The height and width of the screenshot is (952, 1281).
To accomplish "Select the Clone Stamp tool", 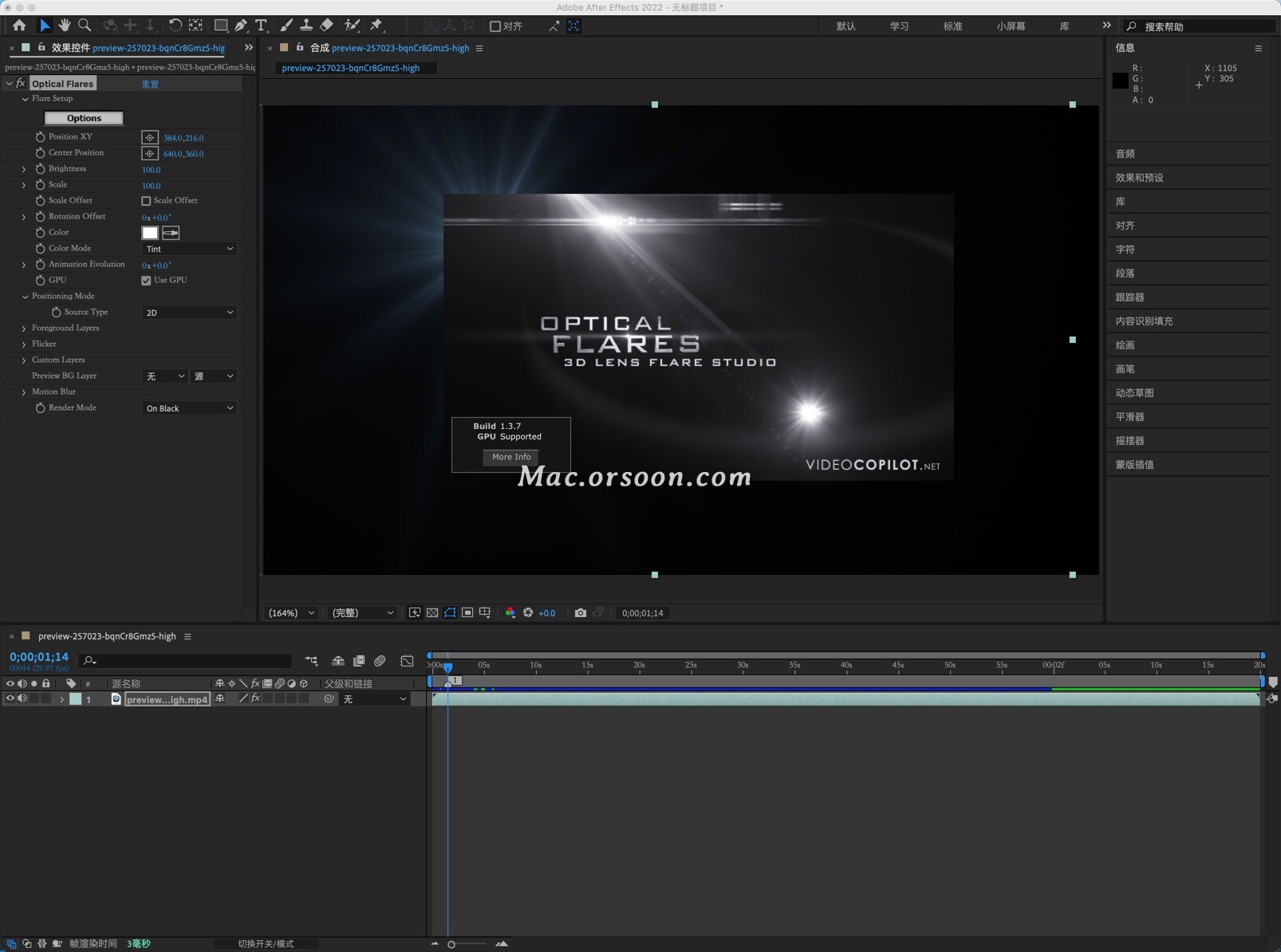I will (x=307, y=26).
